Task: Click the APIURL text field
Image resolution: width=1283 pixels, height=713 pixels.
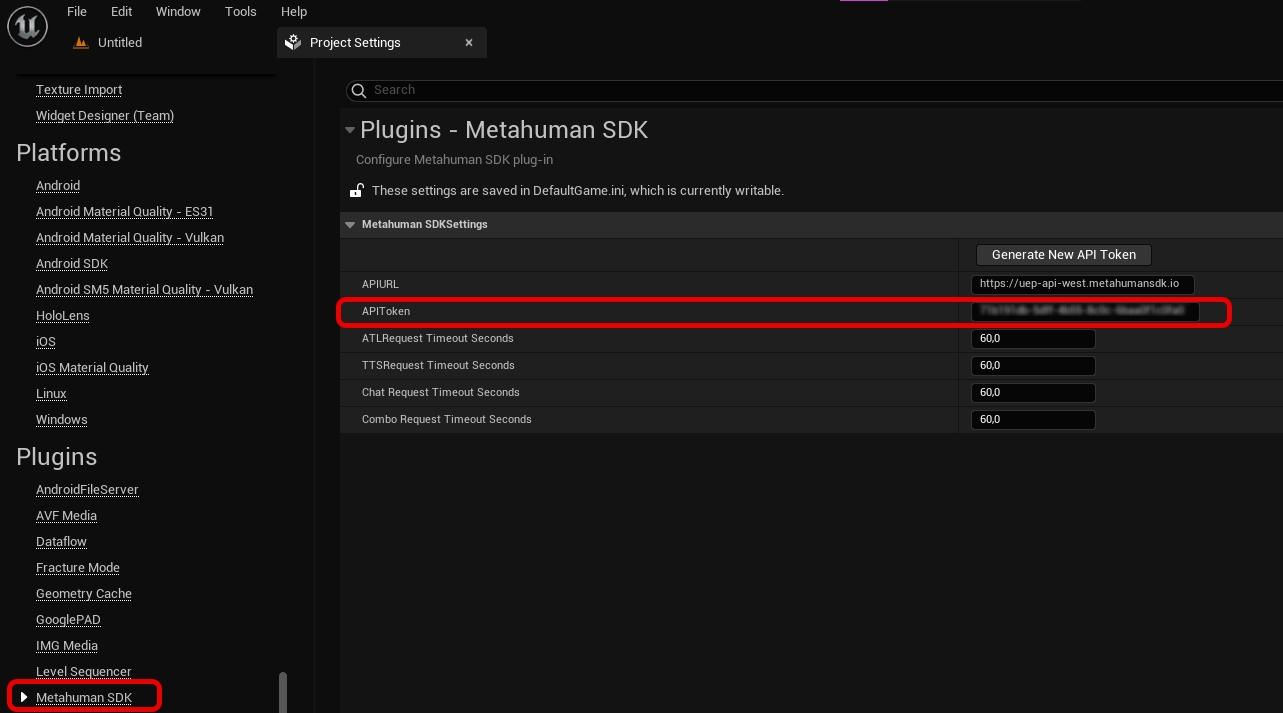Action: (1082, 284)
